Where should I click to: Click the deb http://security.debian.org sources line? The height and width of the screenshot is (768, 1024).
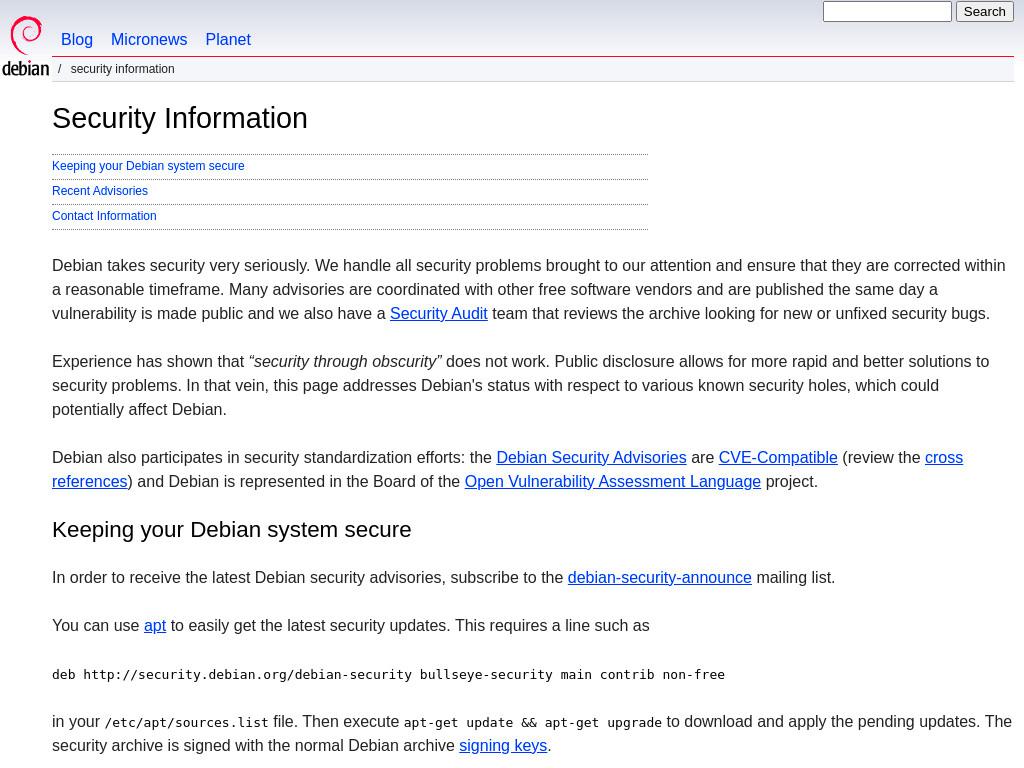point(389,675)
